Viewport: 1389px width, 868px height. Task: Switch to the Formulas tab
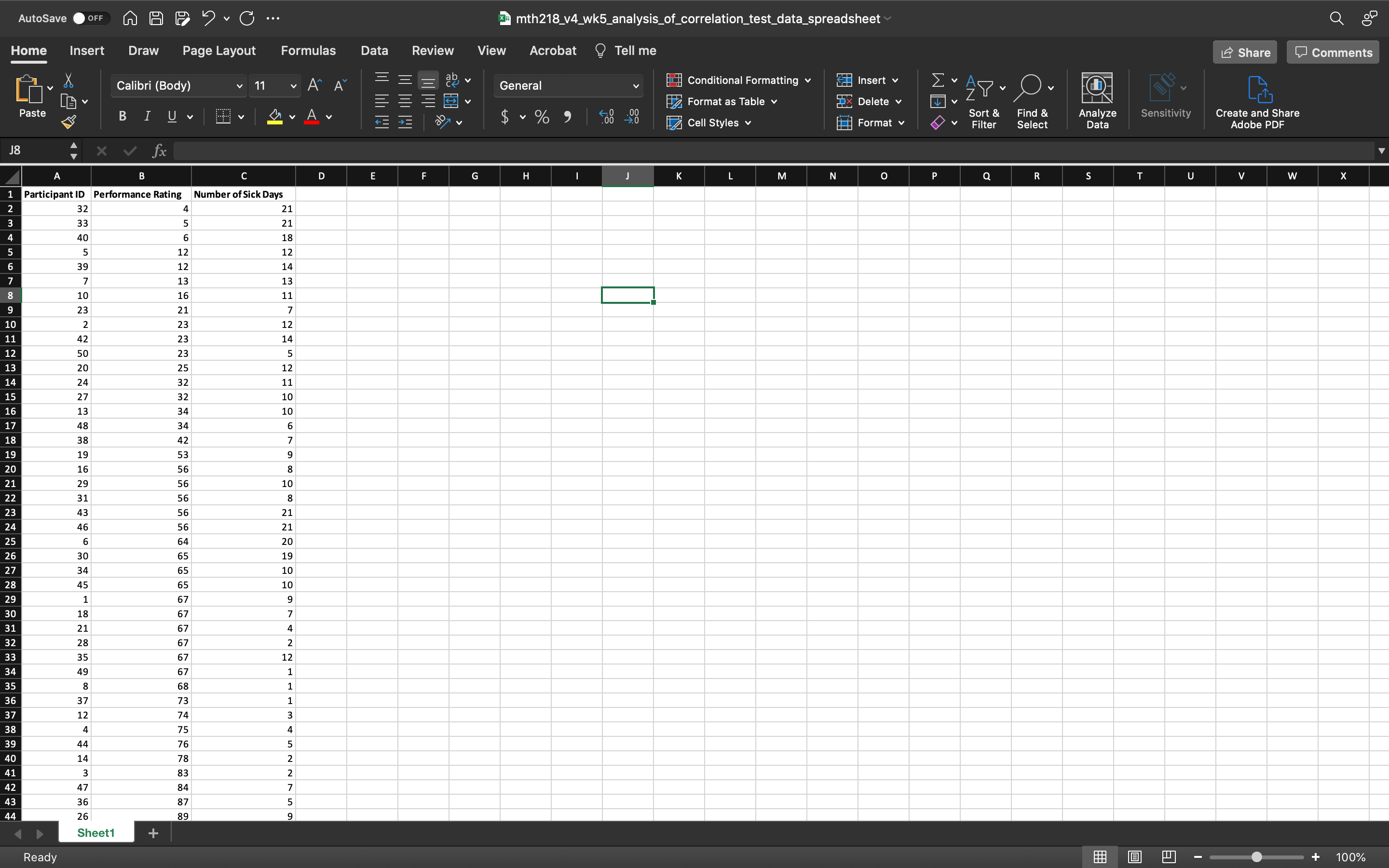point(308,51)
